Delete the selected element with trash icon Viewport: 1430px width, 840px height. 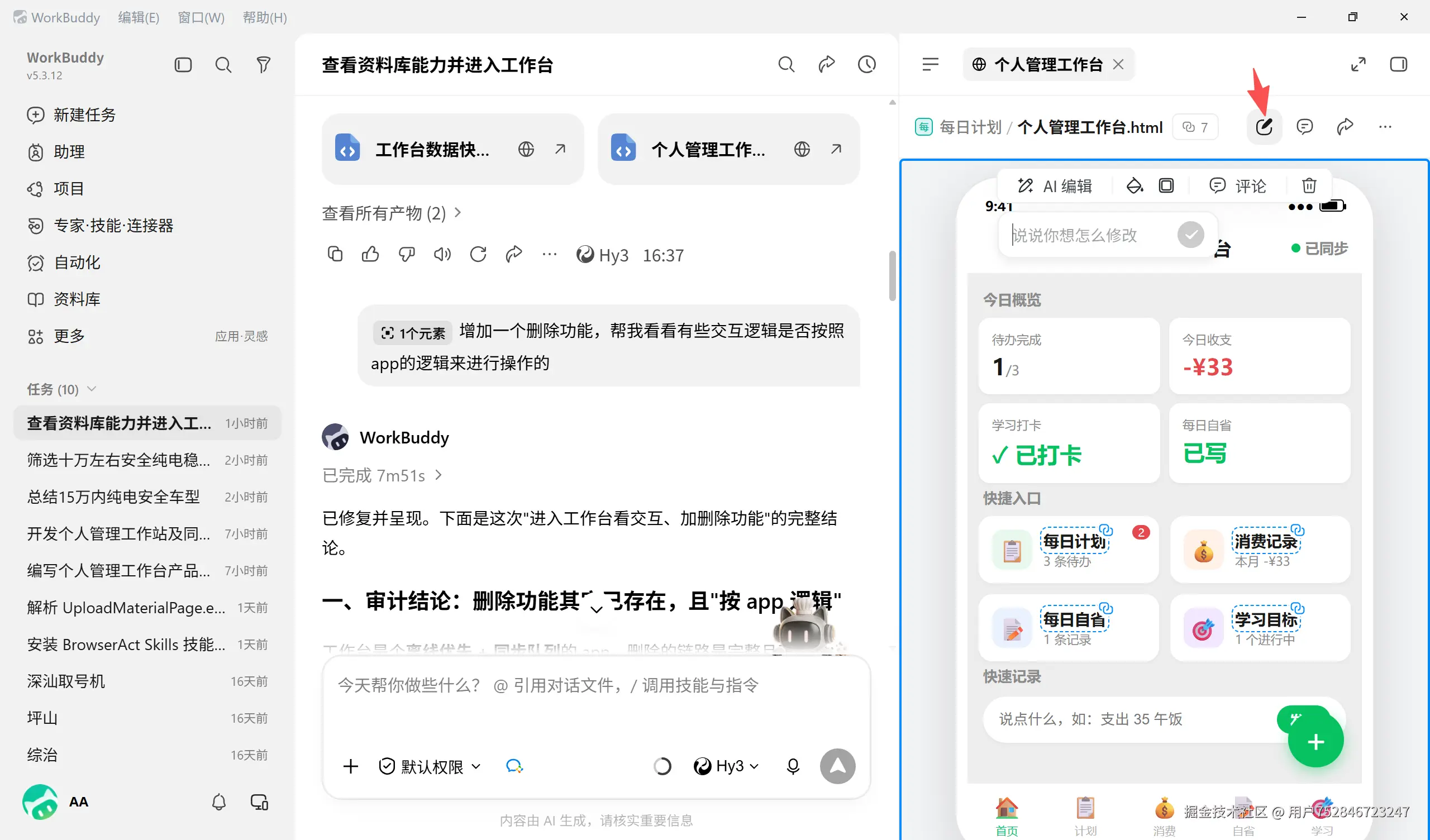click(x=1309, y=185)
